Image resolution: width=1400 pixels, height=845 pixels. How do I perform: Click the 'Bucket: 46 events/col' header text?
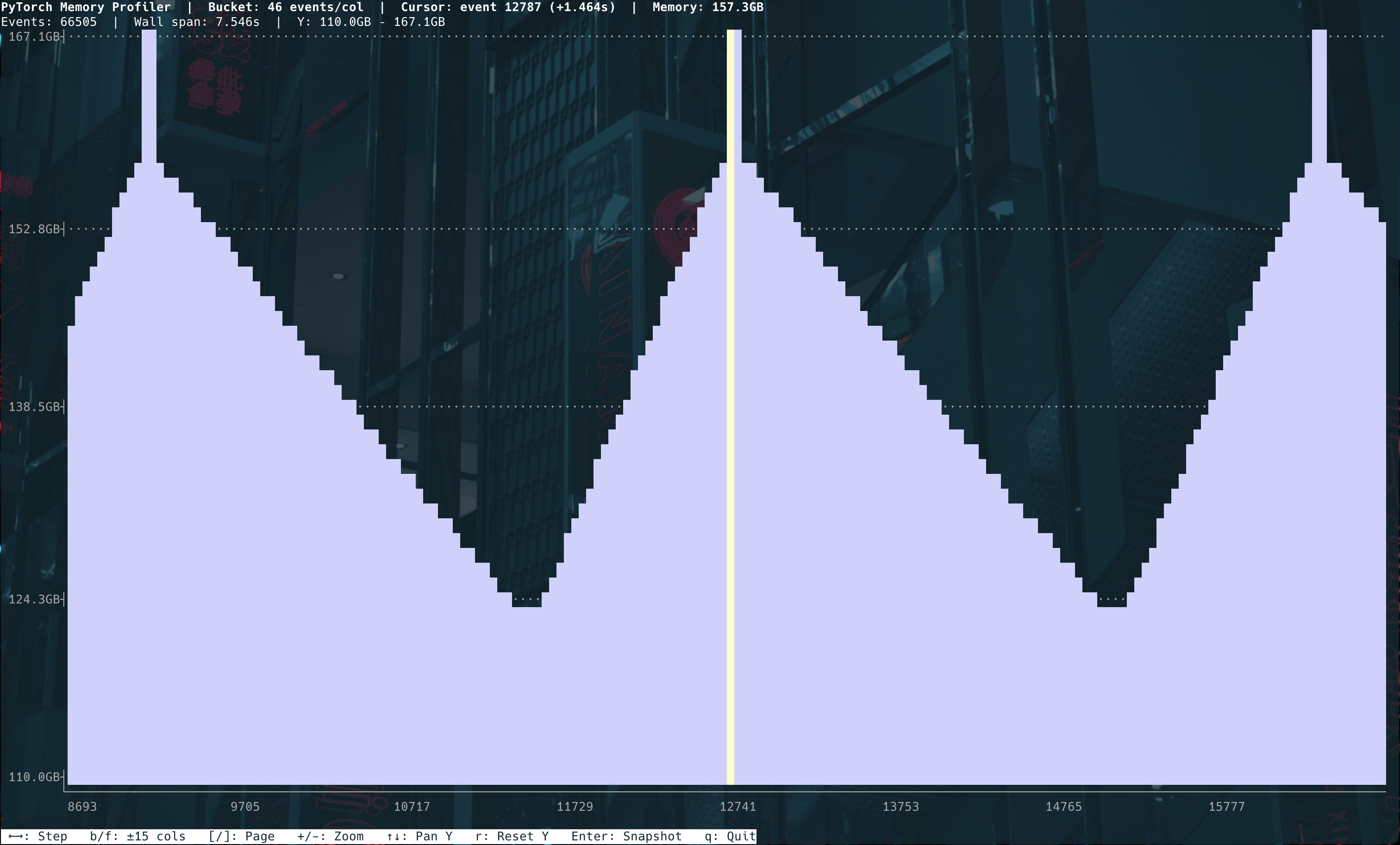click(286, 7)
